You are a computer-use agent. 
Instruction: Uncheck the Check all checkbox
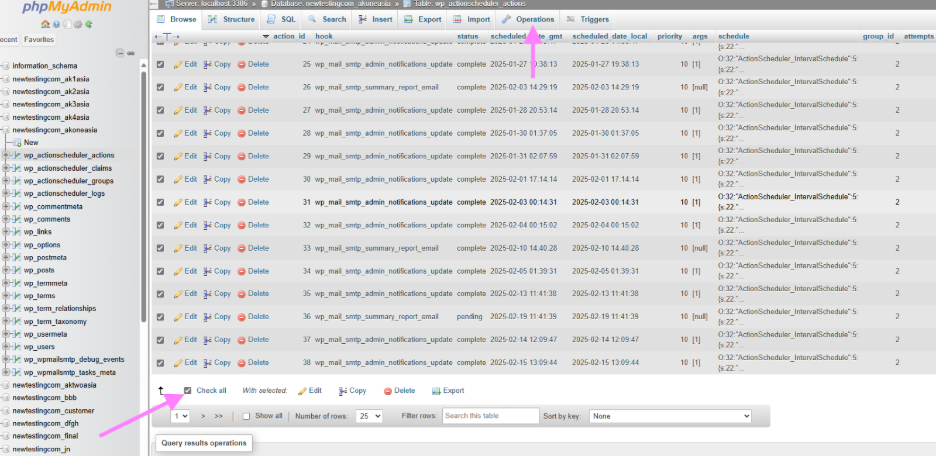(187, 390)
